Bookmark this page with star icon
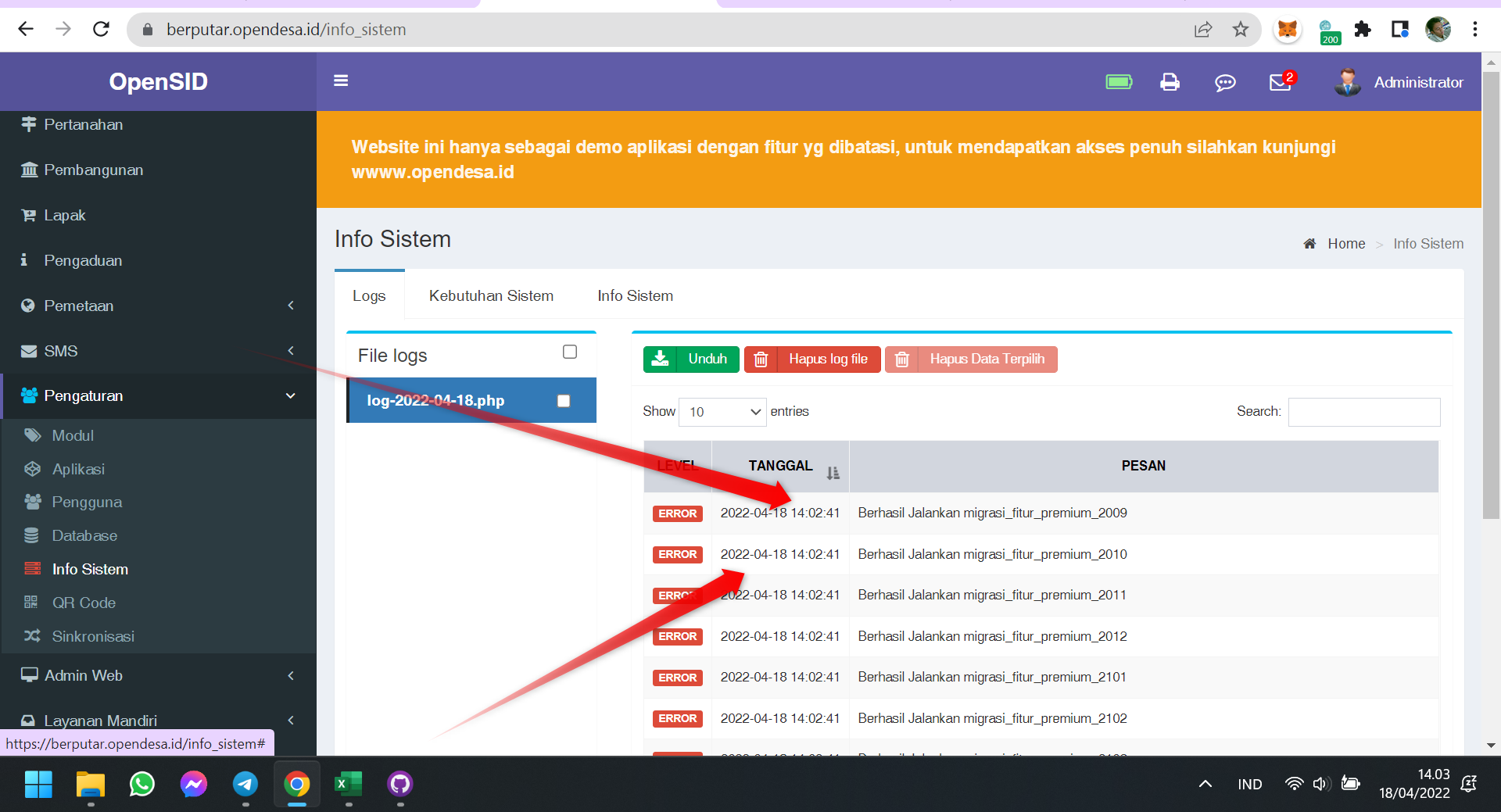Screen dimensions: 1501x812 [x=1240, y=30]
